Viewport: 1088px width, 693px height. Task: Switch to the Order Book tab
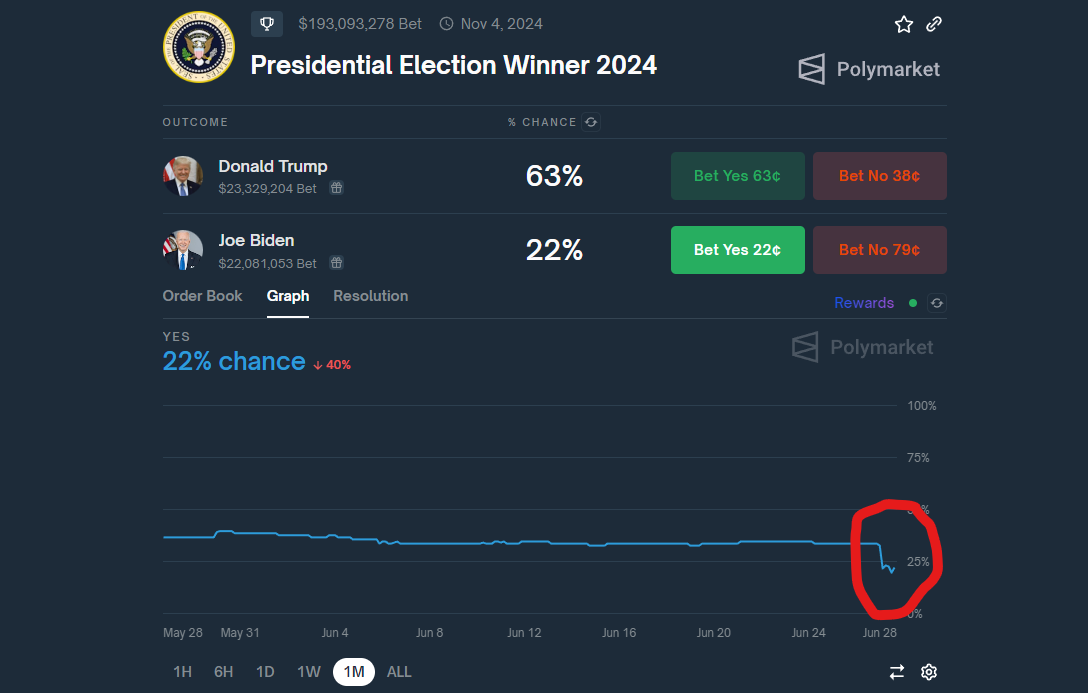tap(202, 296)
